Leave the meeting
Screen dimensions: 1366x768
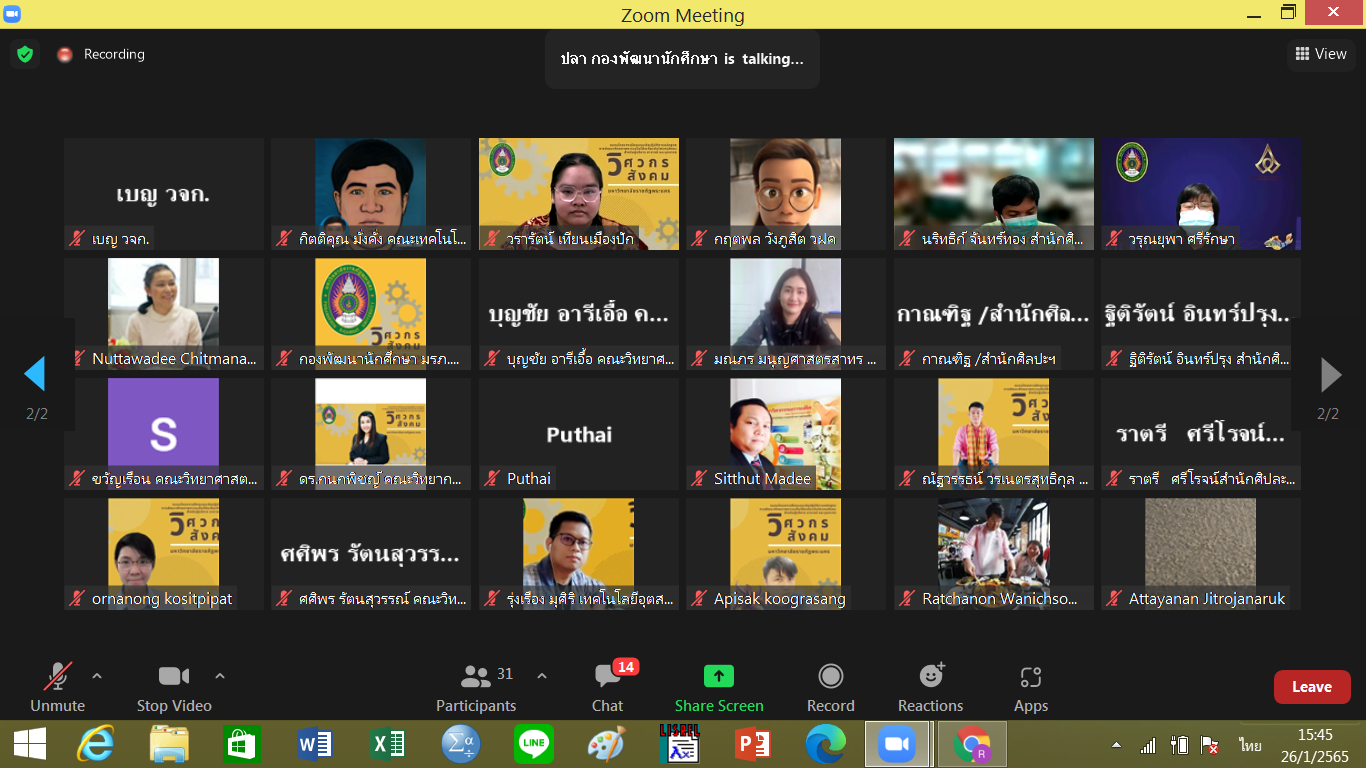tap(1311, 687)
